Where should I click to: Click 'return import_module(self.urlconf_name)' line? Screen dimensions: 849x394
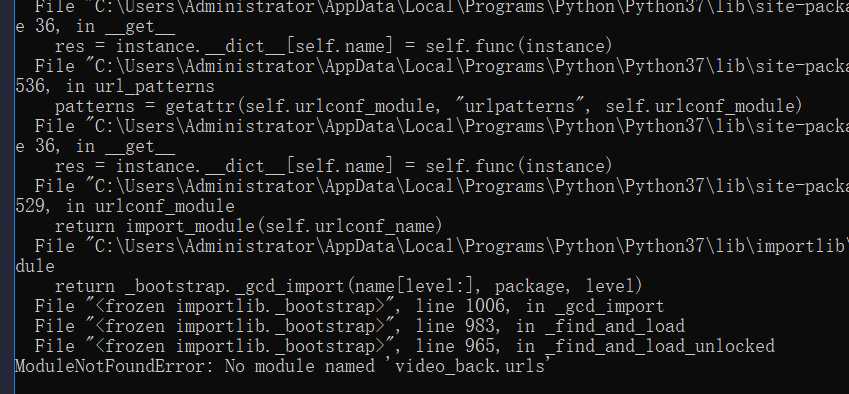[x=249, y=226]
